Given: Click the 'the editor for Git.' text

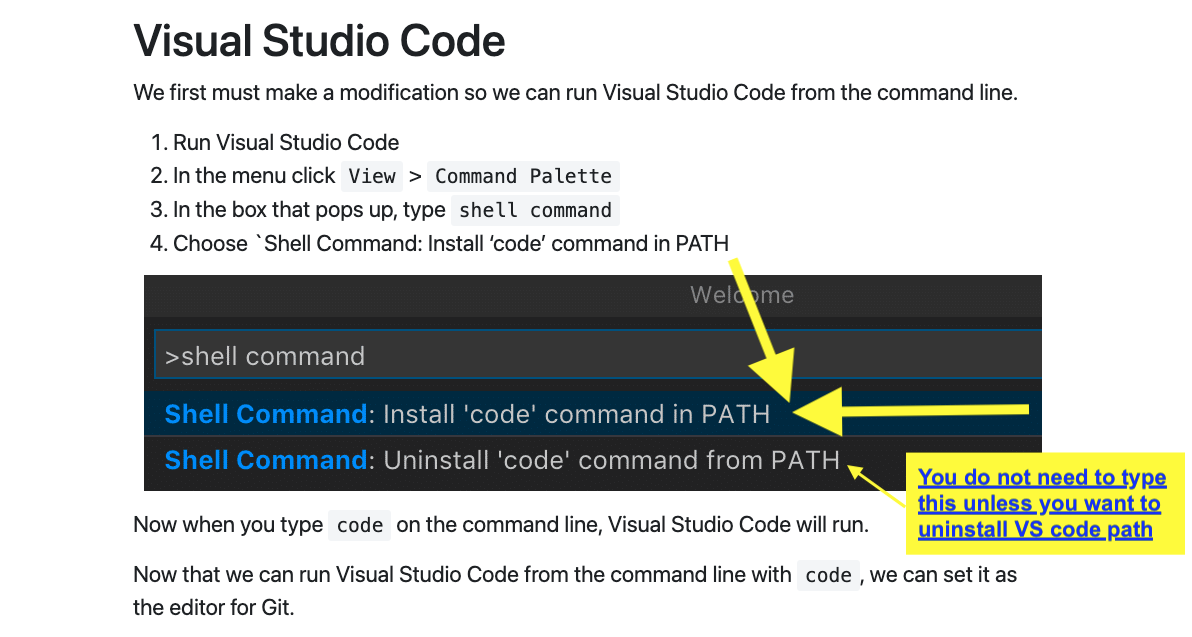Looking at the screenshot, I should pyautogui.click(x=213, y=607).
